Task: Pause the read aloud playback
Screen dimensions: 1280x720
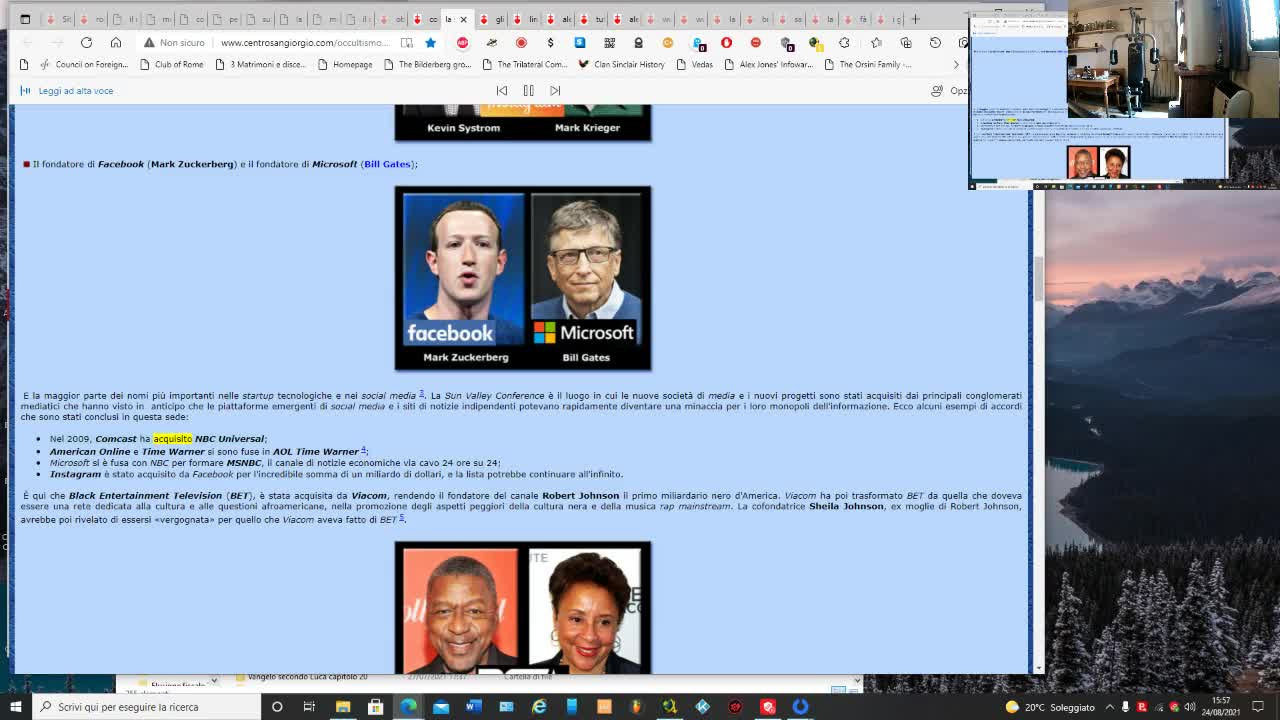Action: tap(528, 91)
